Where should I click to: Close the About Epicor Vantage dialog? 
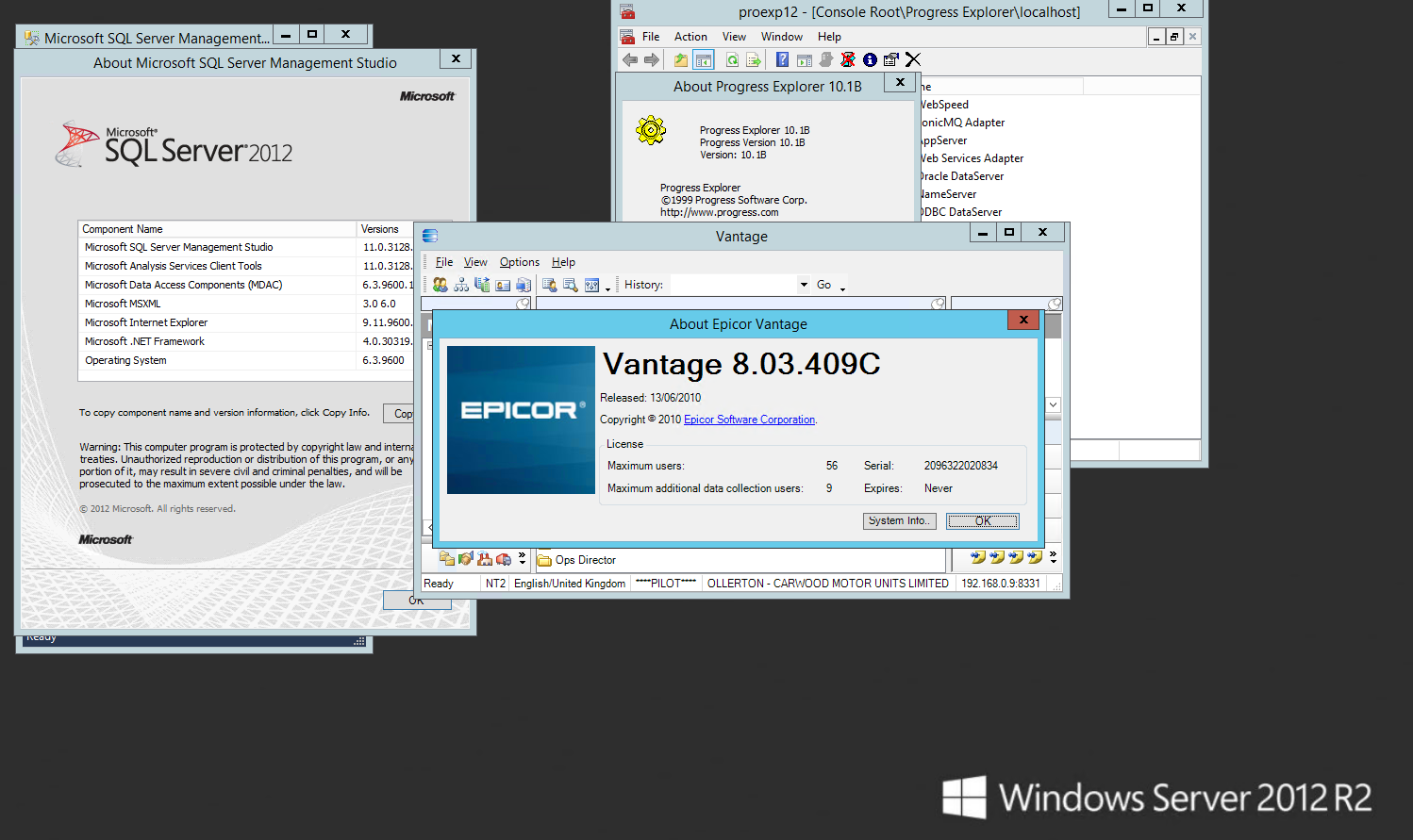tap(1022, 321)
